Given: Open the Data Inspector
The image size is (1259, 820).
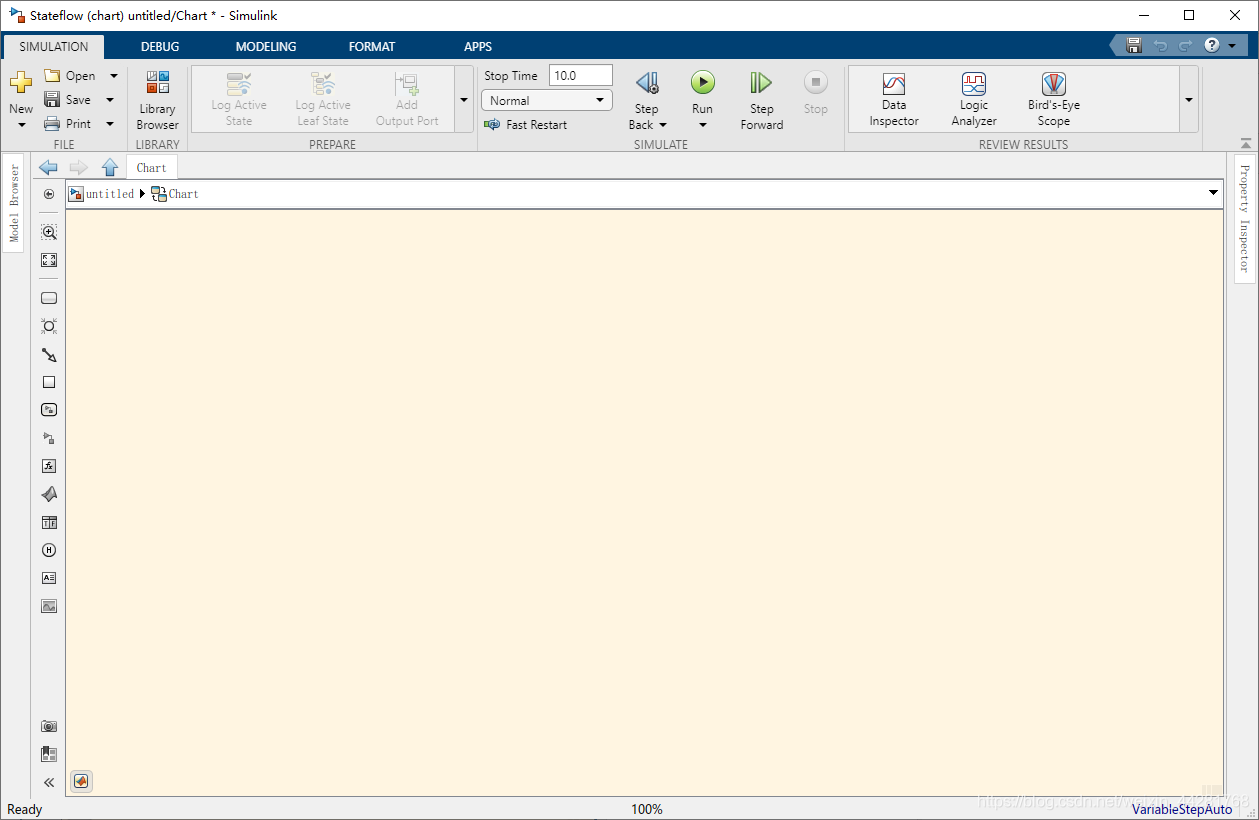Looking at the screenshot, I should tap(894, 100).
